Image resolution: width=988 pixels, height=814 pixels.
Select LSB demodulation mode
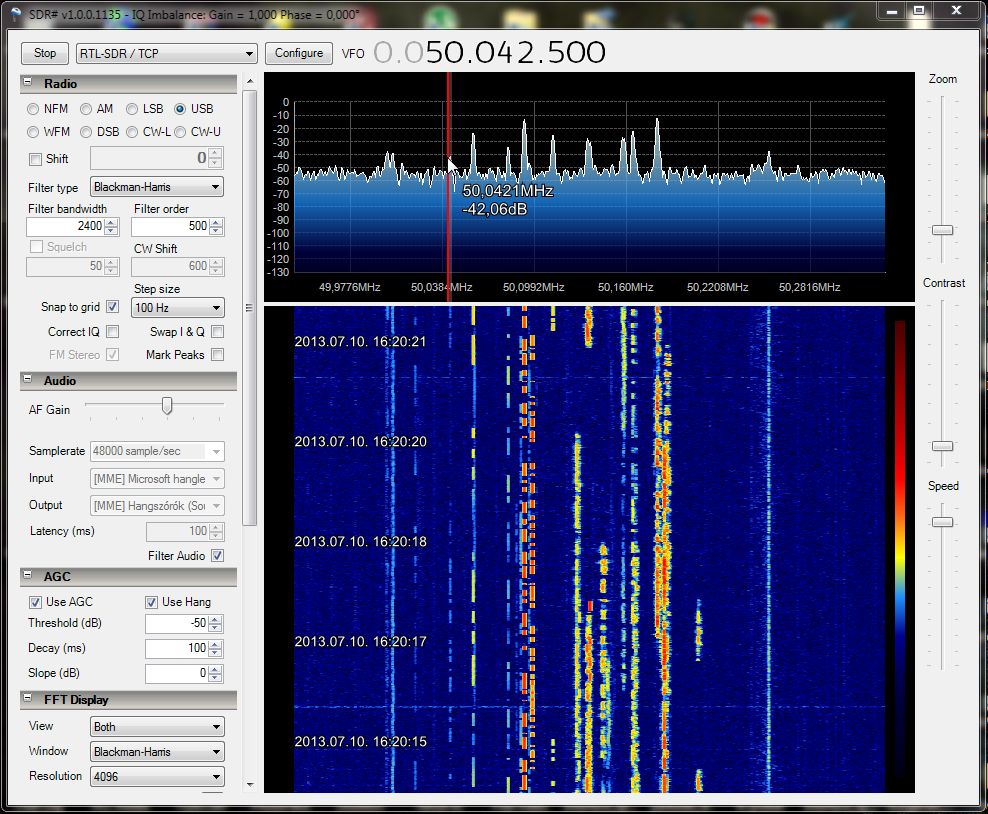132,109
